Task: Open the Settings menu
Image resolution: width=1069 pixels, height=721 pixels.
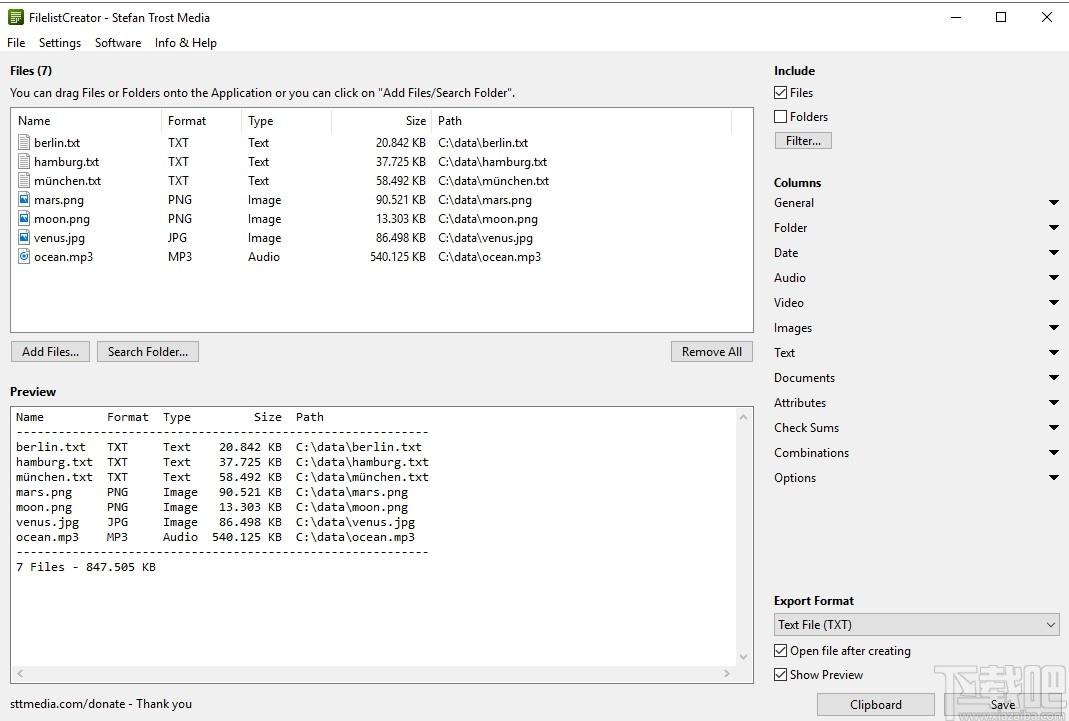Action: coord(60,43)
